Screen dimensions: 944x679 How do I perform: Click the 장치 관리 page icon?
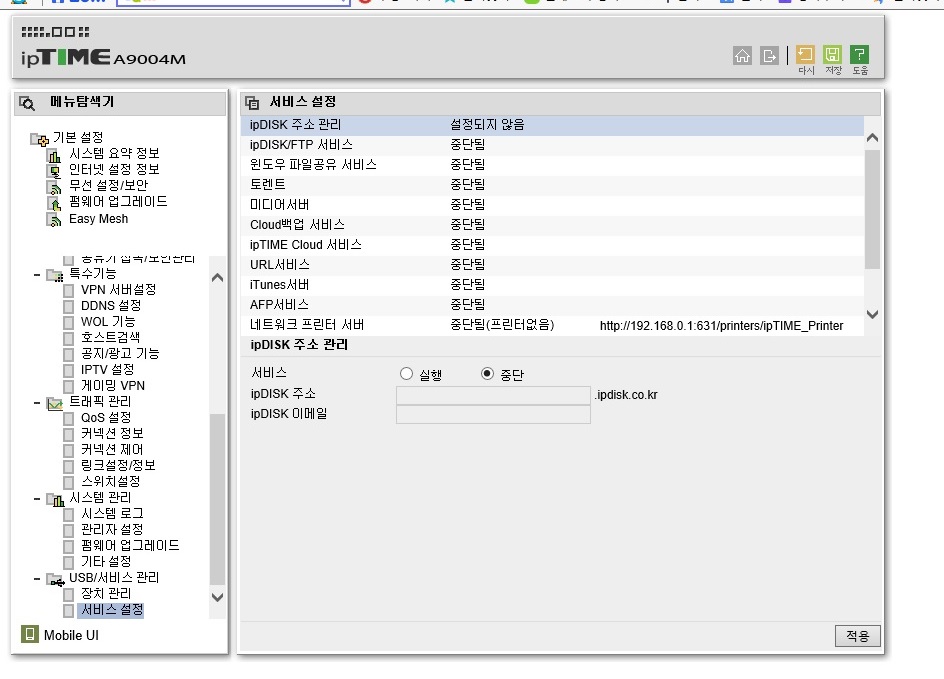[69, 595]
